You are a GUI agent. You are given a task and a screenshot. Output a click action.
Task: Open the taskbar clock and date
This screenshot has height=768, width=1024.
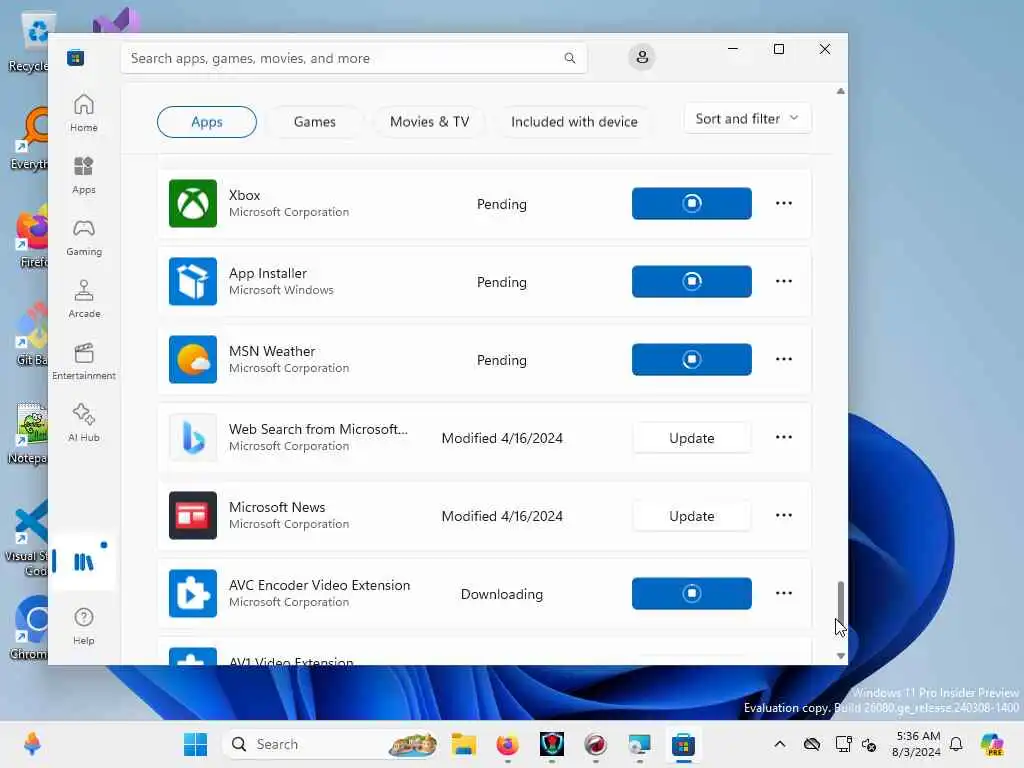click(916, 744)
